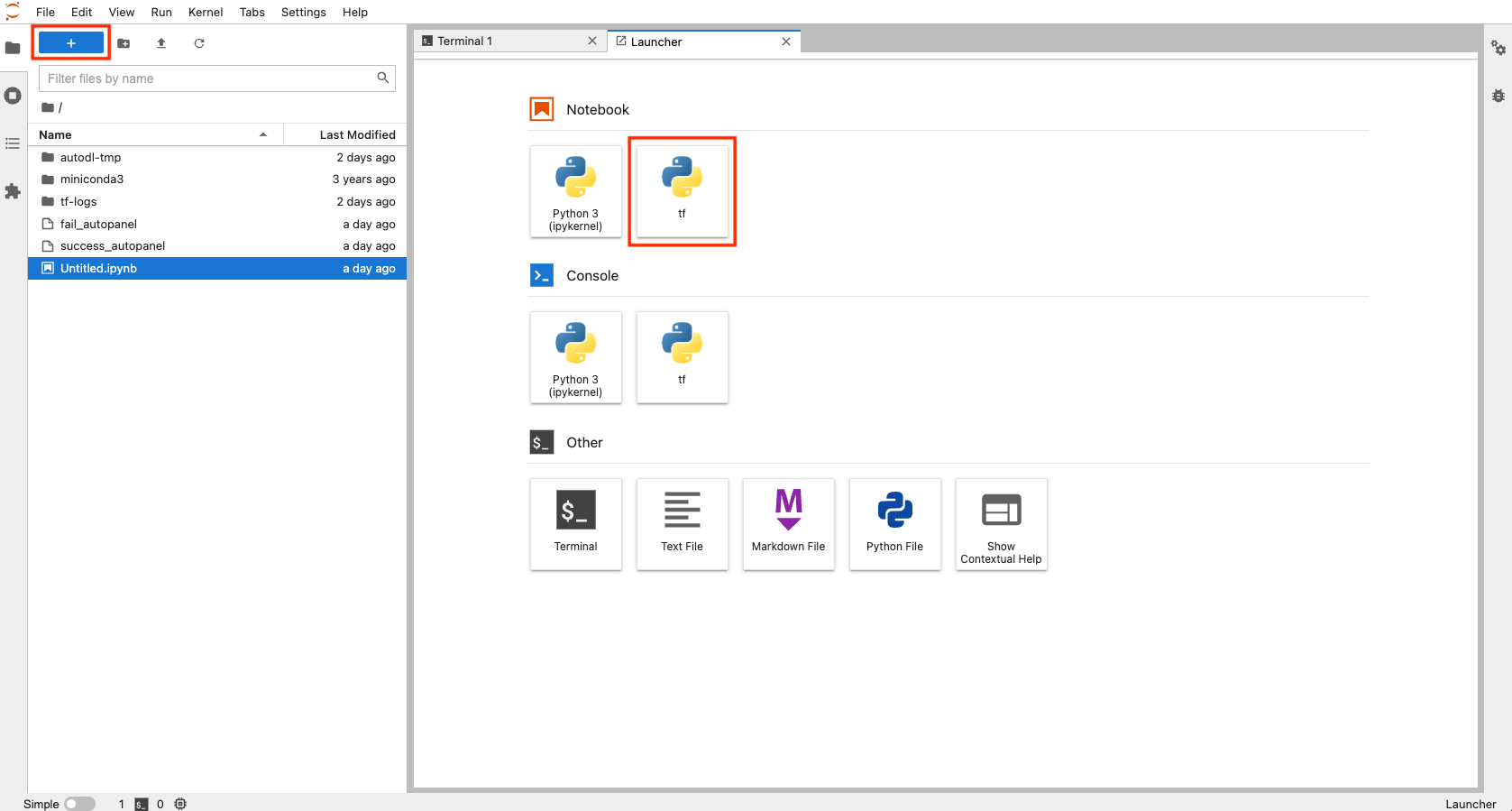1512x811 pixels.
Task: Close the Launcher tab
Action: click(x=786, y=41)
